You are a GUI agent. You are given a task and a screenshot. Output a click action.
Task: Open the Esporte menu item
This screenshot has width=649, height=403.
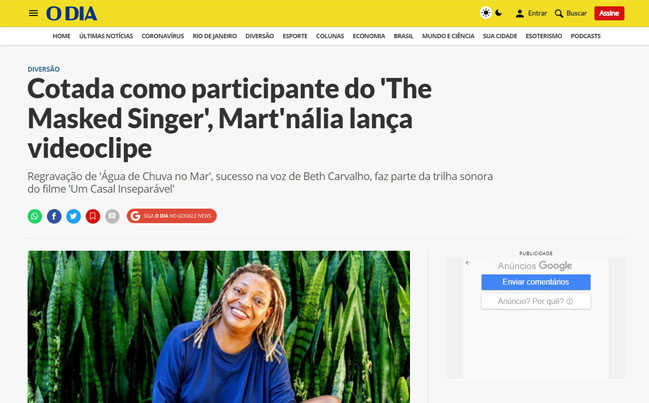pyautogui.click(x=295, y=36)
